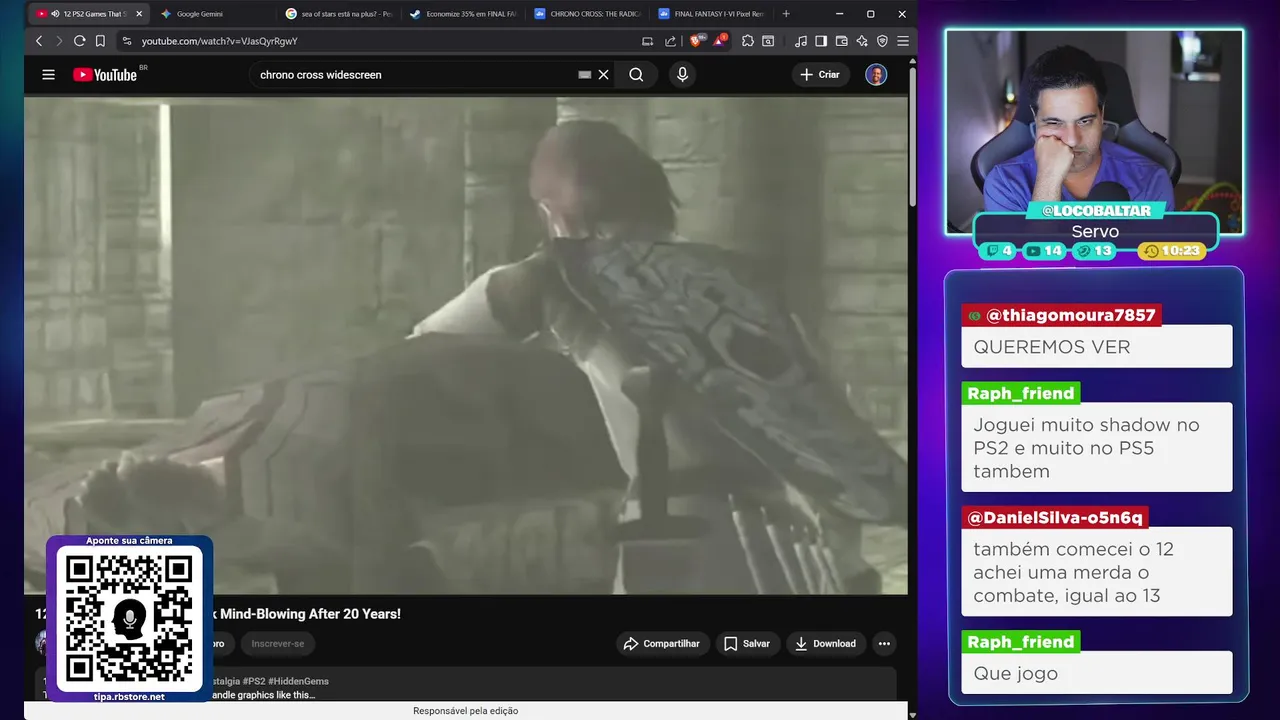Go to YouTube home via logo

point(104,75)
